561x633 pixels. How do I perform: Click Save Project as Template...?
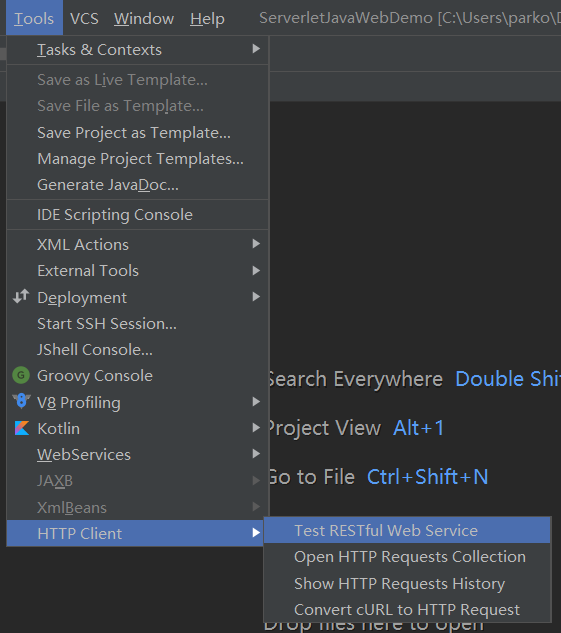click(138, 133)
